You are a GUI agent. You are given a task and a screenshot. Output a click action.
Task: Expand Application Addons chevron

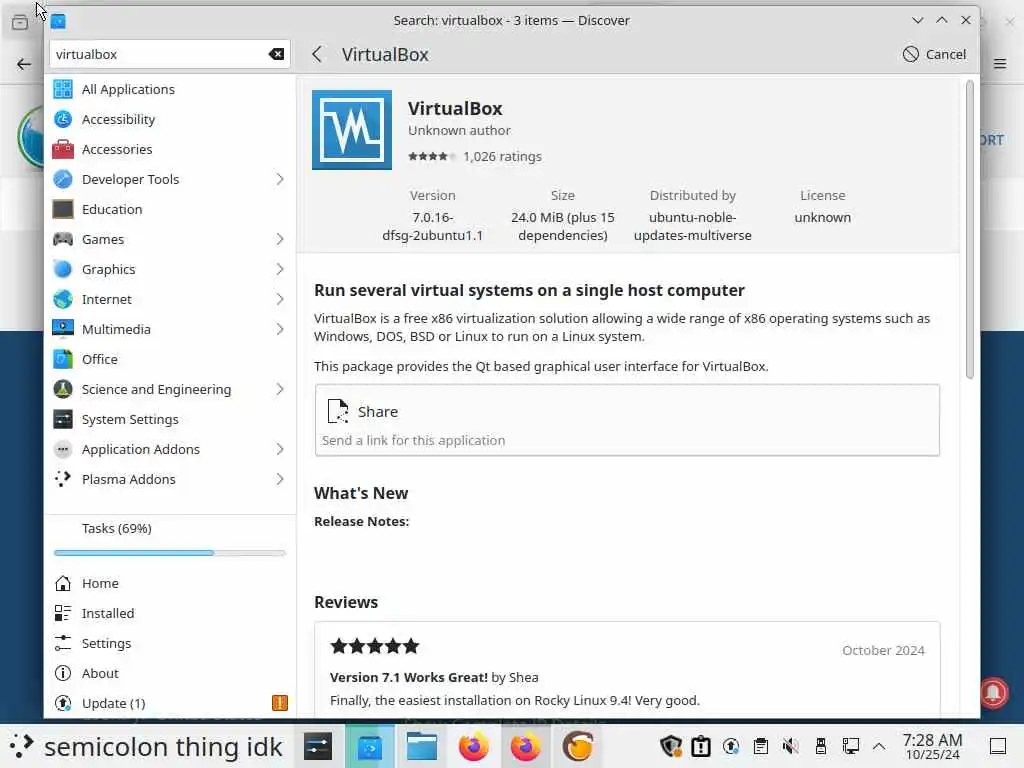280,450
